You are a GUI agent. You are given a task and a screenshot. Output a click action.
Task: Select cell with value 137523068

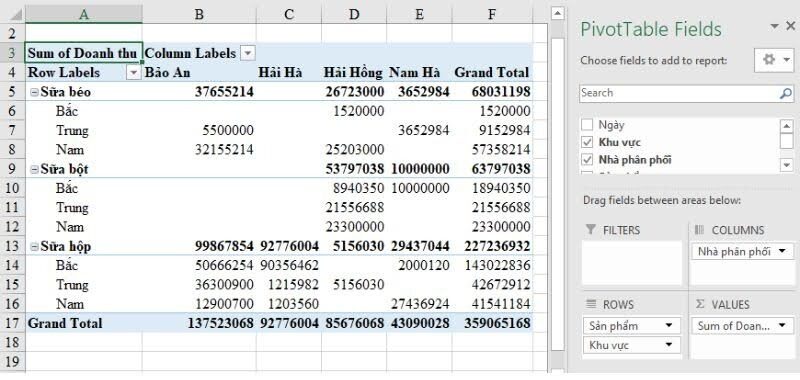coord(199,323)
